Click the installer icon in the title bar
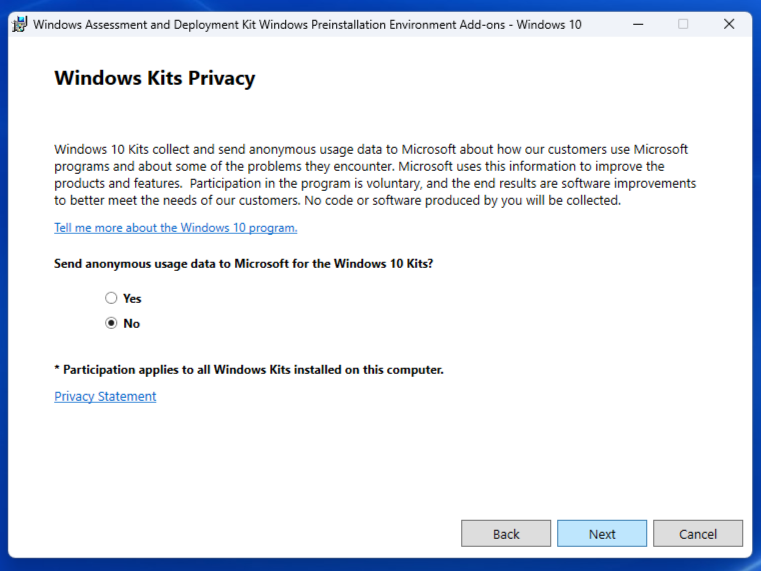This screenshot has width=761, height=571. click(18, 24)
